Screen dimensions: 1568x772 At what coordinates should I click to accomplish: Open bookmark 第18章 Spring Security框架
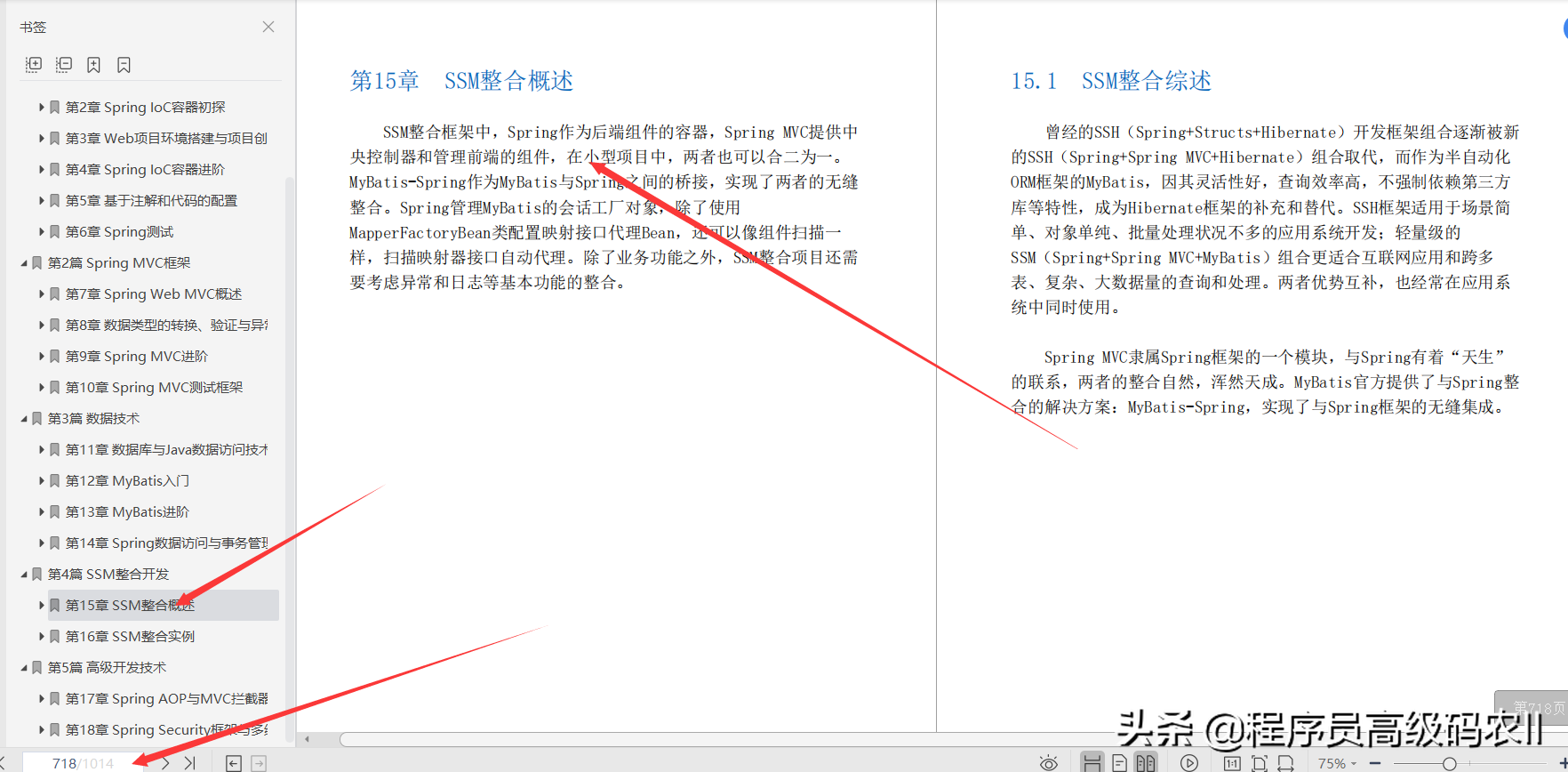tap(166, 729)
